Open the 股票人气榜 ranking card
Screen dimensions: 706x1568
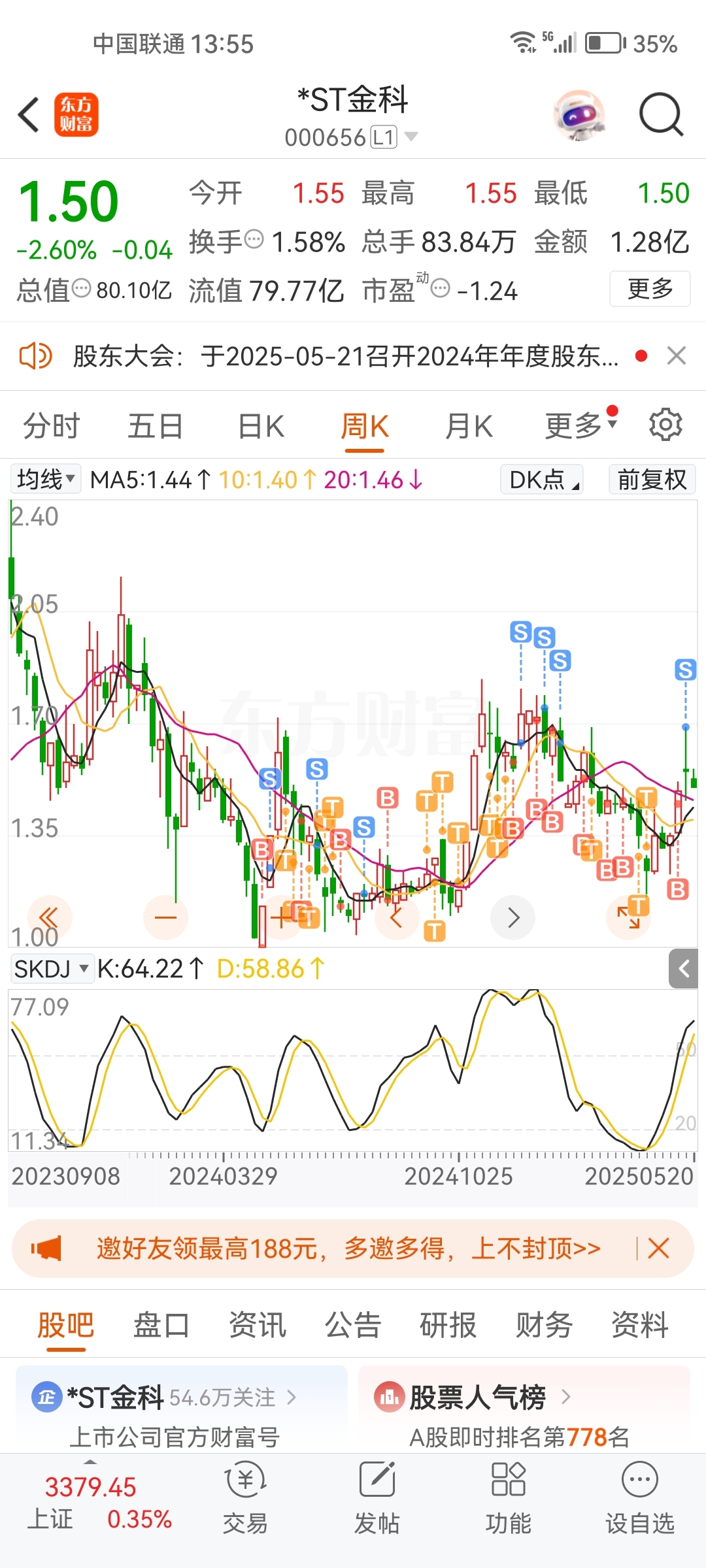click(x=524, y=1409)
